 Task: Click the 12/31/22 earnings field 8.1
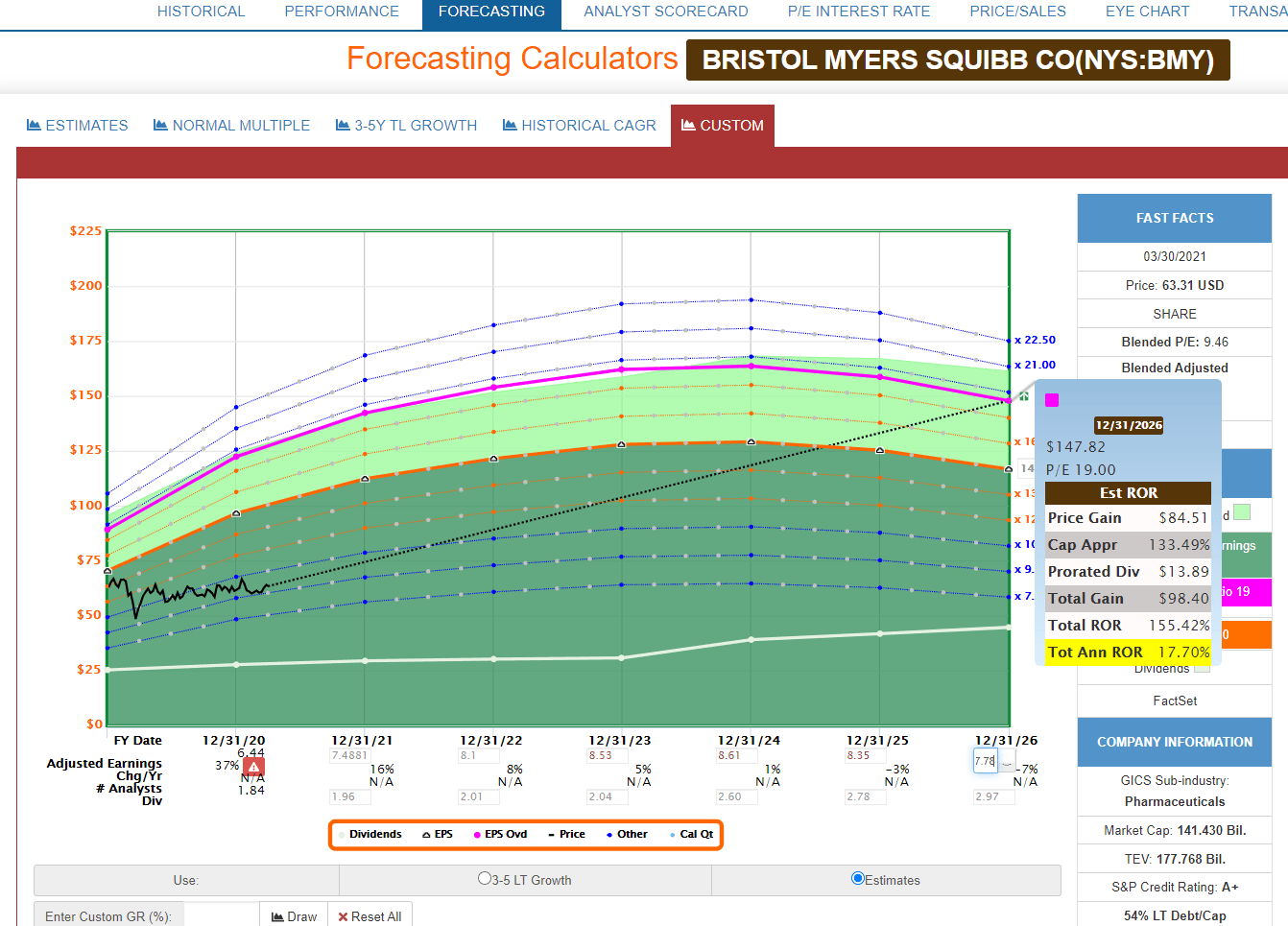click(478, 755)
